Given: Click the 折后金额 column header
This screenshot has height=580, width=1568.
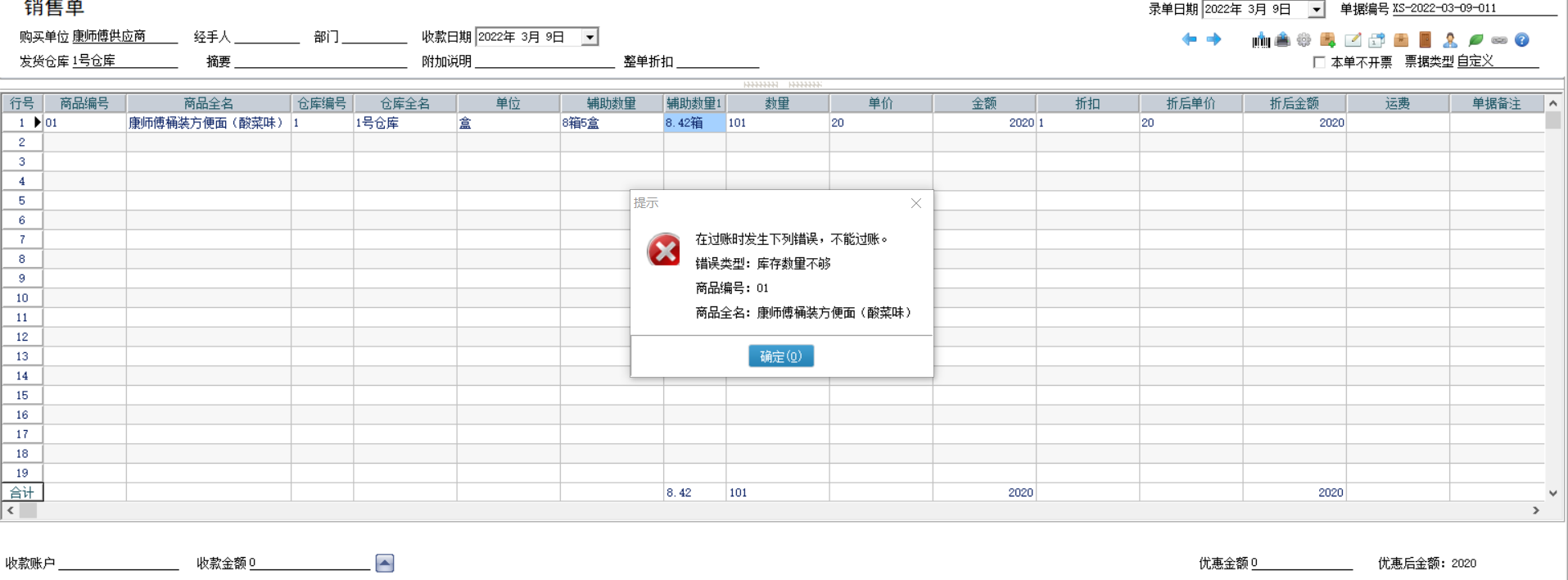Looking at the screenshot, I should coord(1295,103).
